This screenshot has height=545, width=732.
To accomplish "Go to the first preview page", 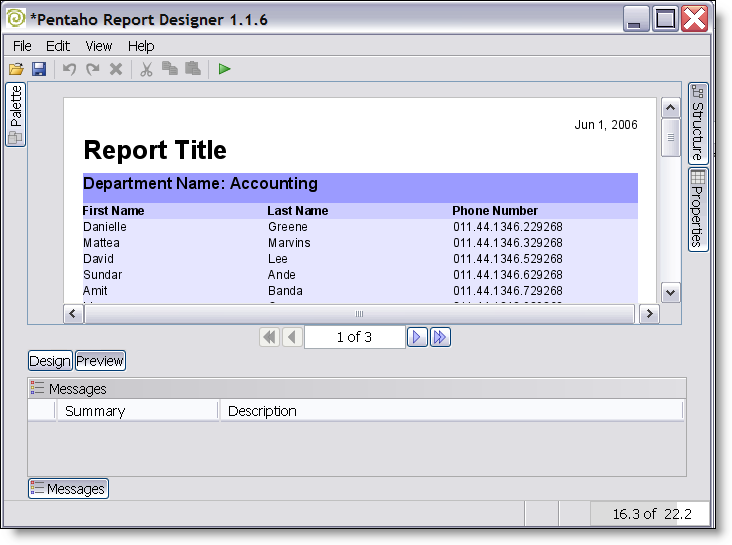I will (x=269, y=337).
